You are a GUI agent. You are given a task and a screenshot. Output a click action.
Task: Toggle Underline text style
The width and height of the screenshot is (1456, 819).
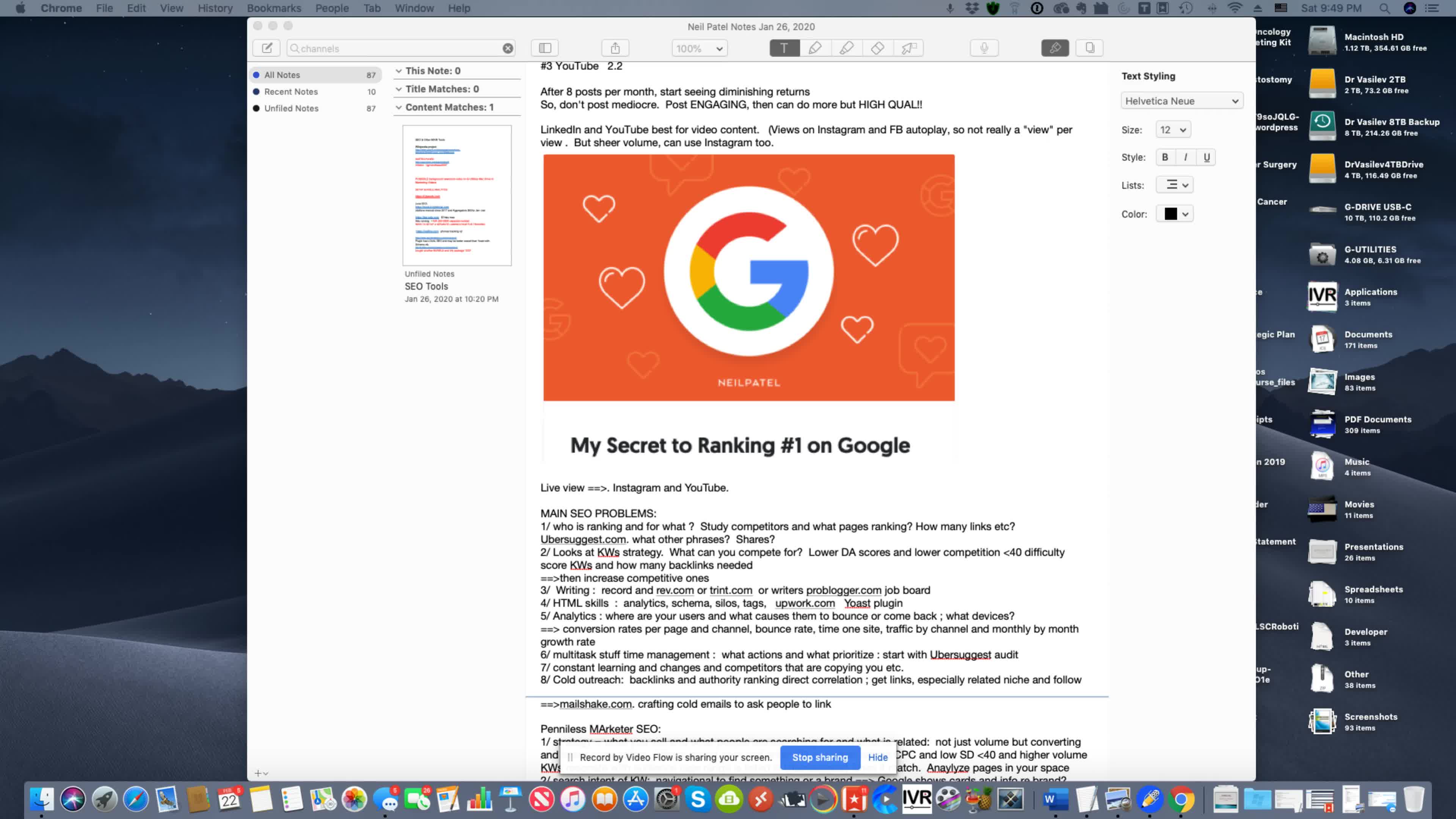[1206, 157]
